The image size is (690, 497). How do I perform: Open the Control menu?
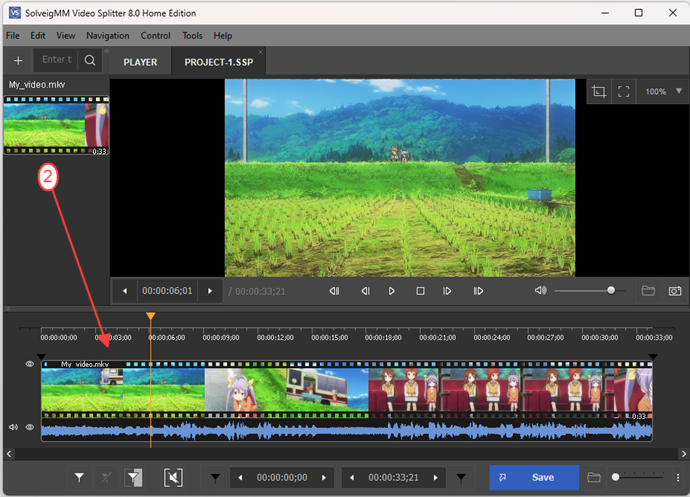point(155,36)
